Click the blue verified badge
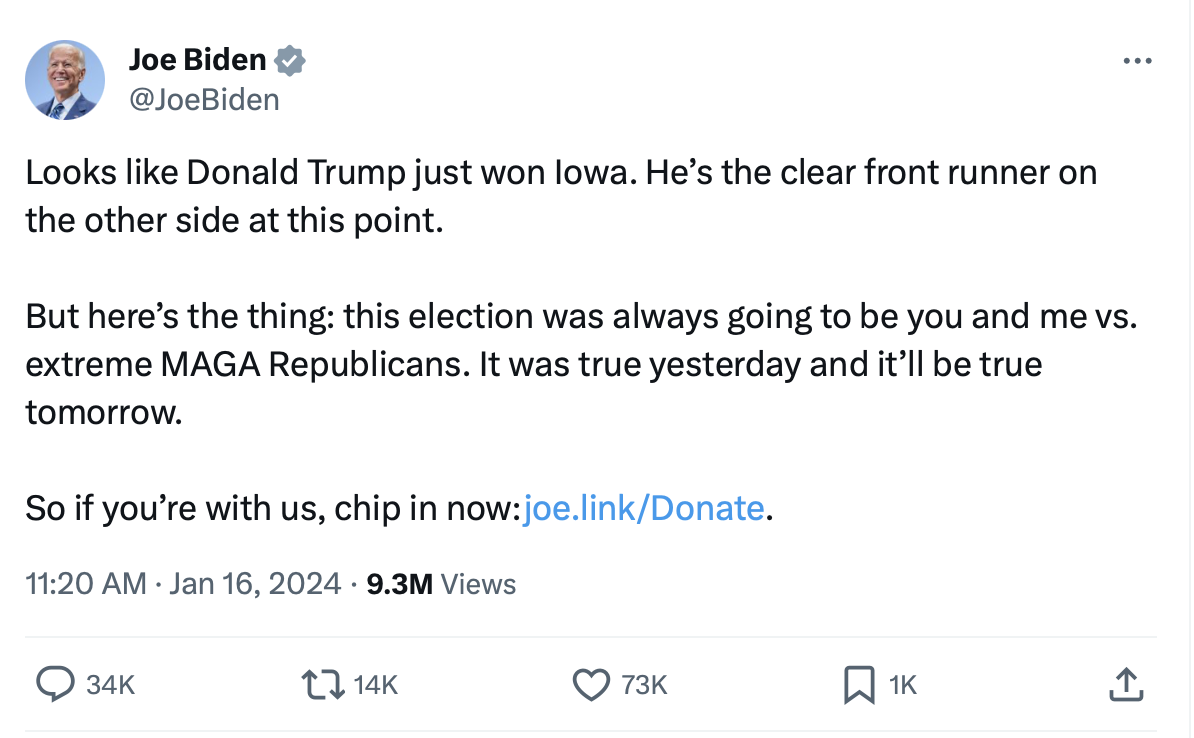Image resolution: width=1194 pixels, height=738 pixels. (290, 61)
